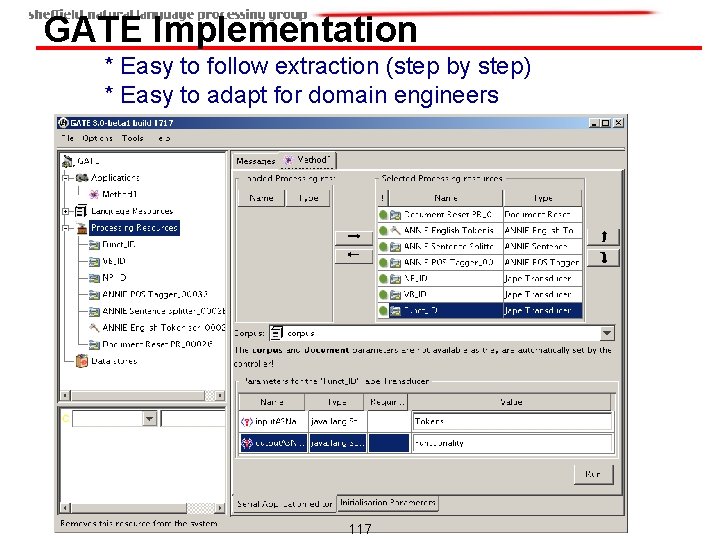Image resolution: width=720 pixels, height=540 pixels.
Task: Edit the Tokens value field
Action: tap(512, 422)
